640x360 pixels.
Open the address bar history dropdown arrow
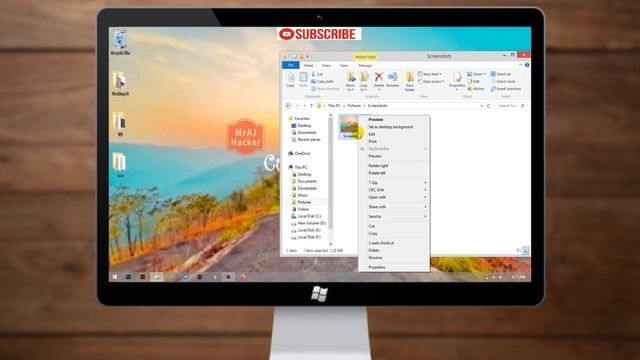coord(482,106)
